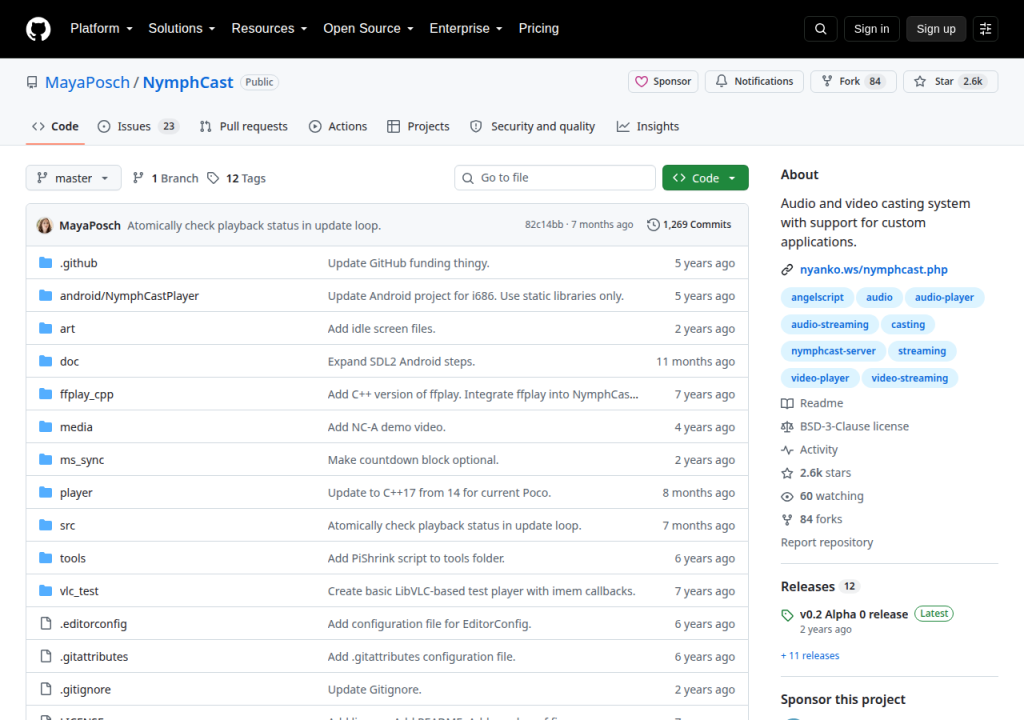Image resolution: width=1024 pixels, height=720 pixels.
Task: Star the NymphCast repository
Action: pos(950,82)
